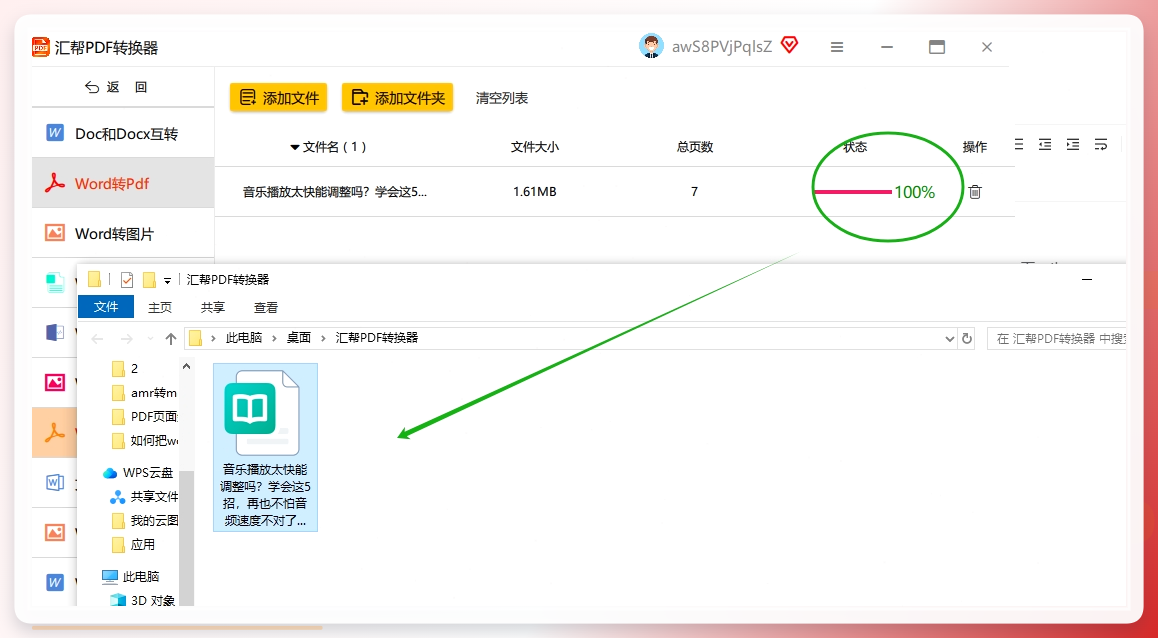This screenshot has height=638, width=1158.
Task: Click the 总页数 column header
Action: click(694, 147)
